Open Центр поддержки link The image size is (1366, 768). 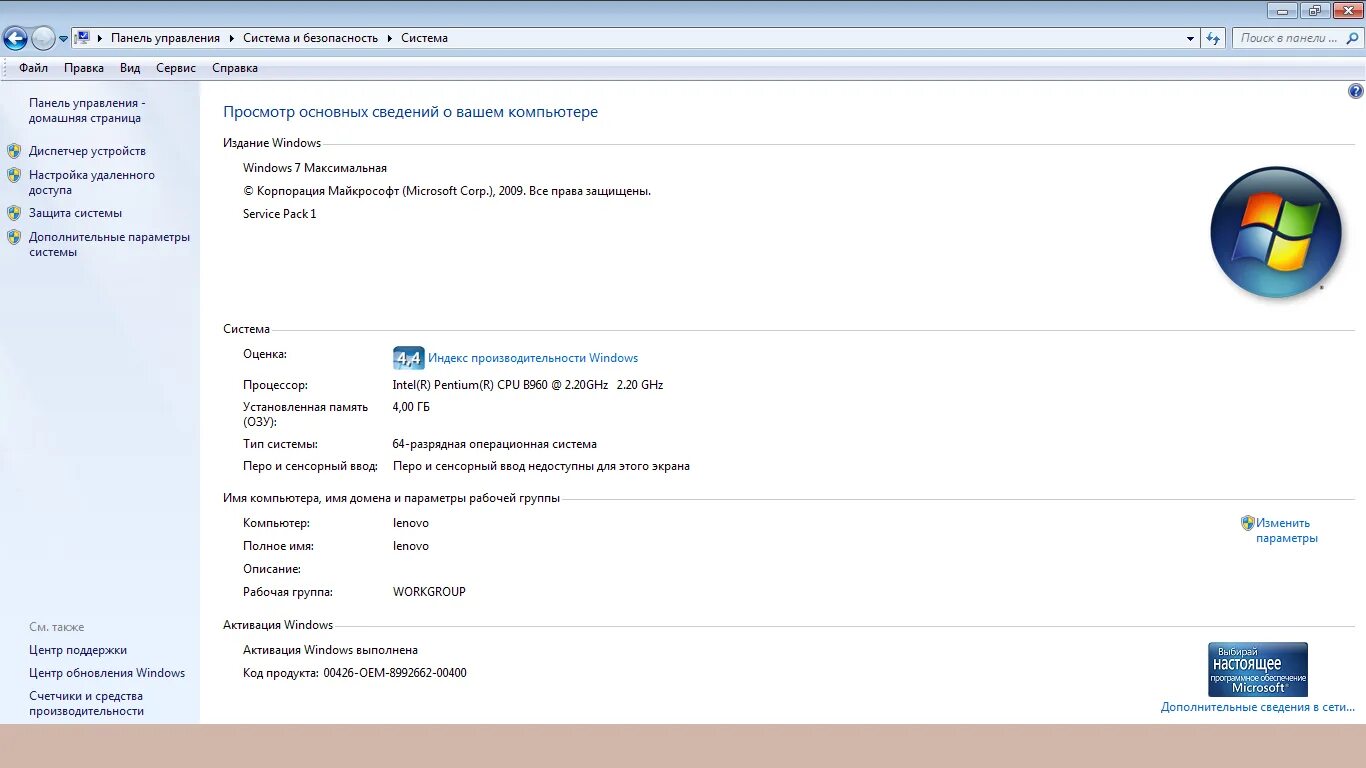78,650
